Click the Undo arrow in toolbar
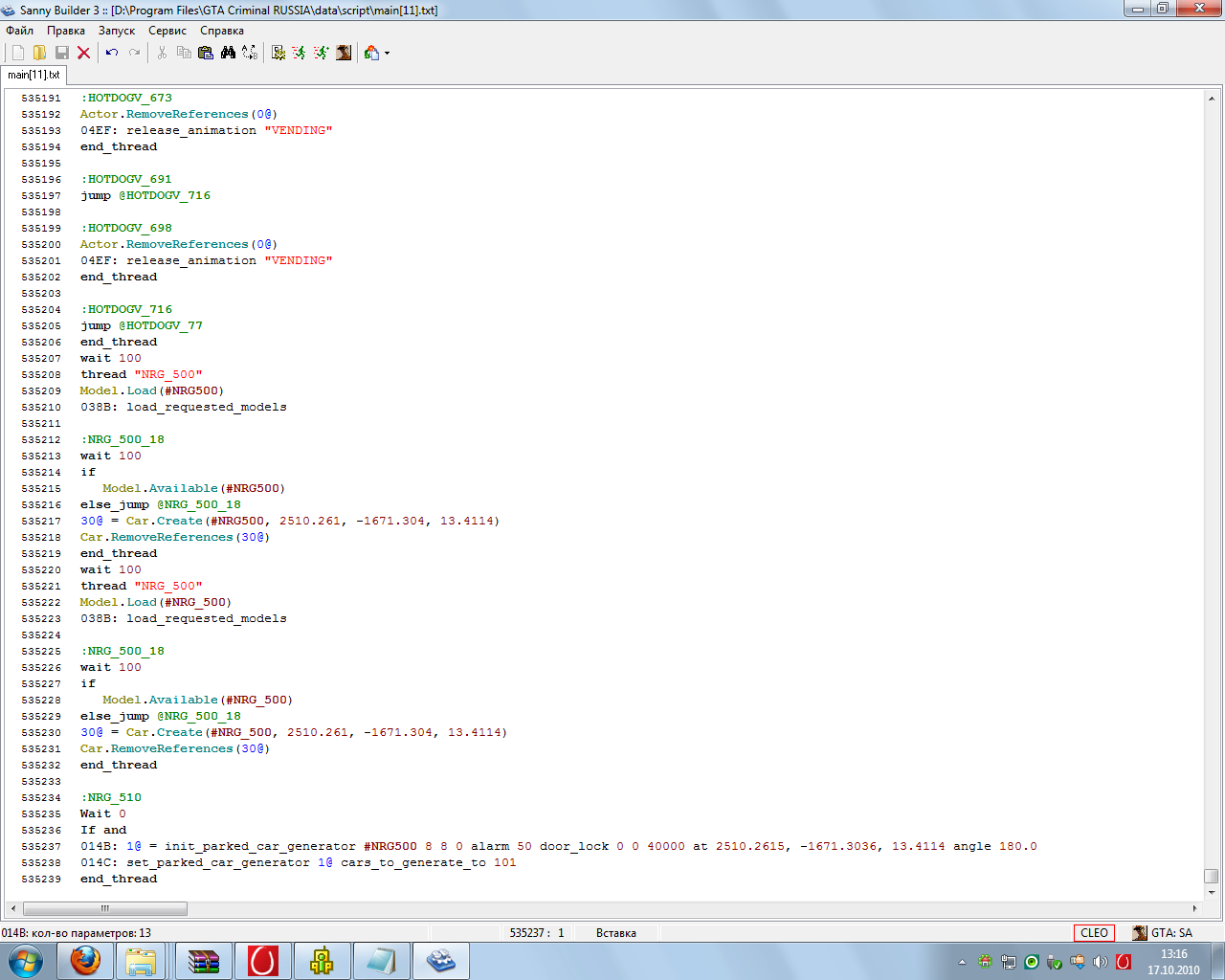Viewport: 1225px width, 980px height. (x=112, y=53)
